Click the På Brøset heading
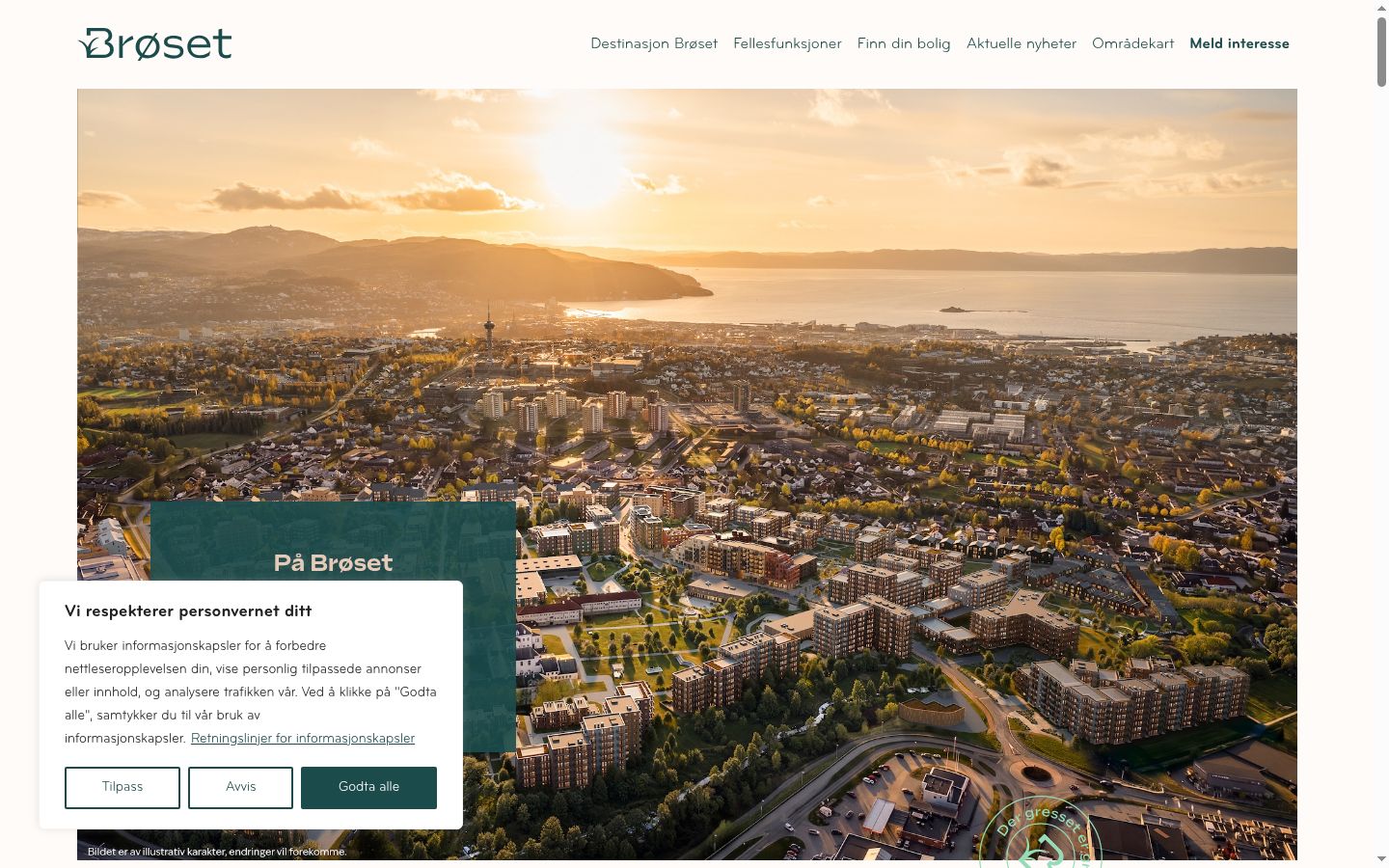This screenshot has width=1389, height=868. (x=333, y=562)
